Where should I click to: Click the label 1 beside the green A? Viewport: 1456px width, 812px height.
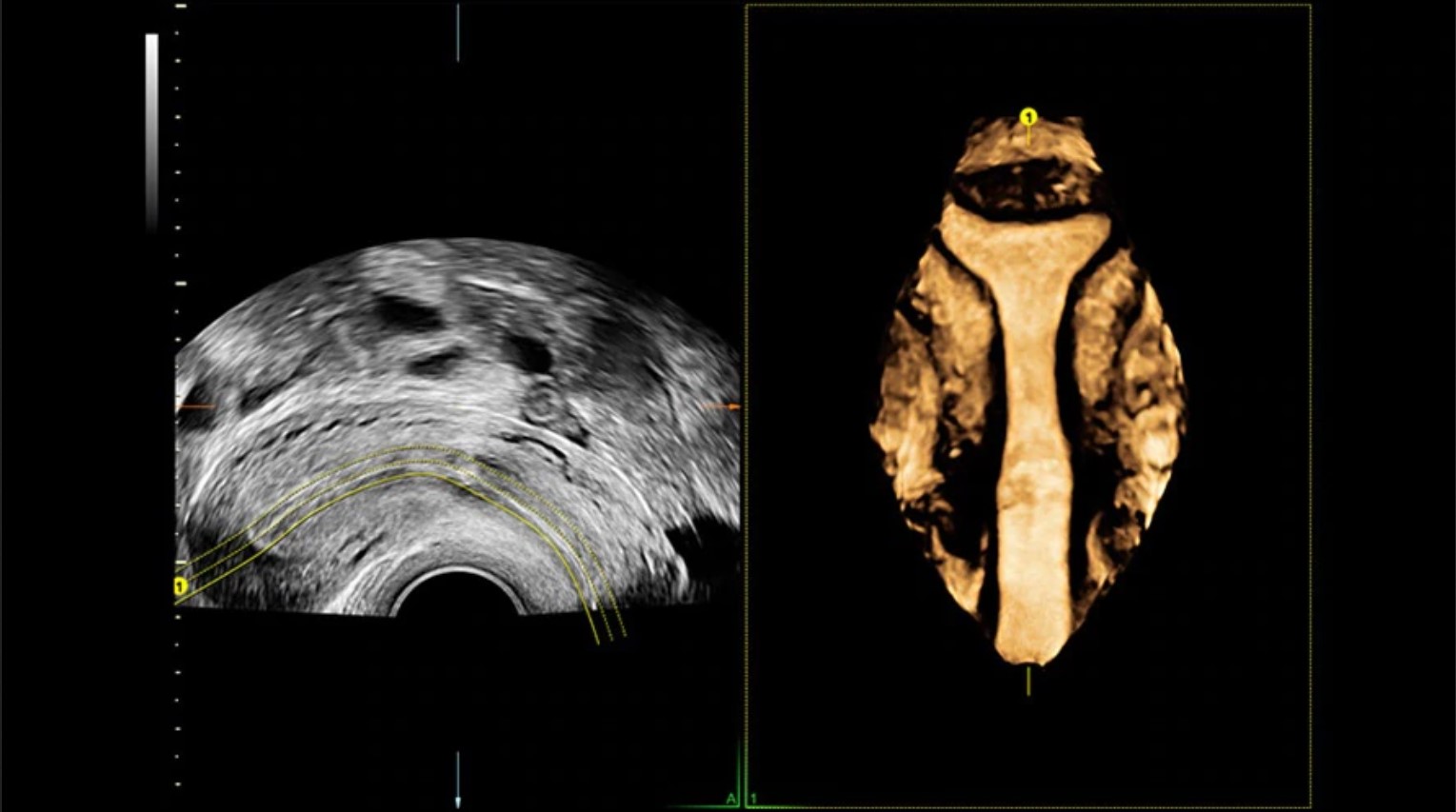tap(753, 799)
